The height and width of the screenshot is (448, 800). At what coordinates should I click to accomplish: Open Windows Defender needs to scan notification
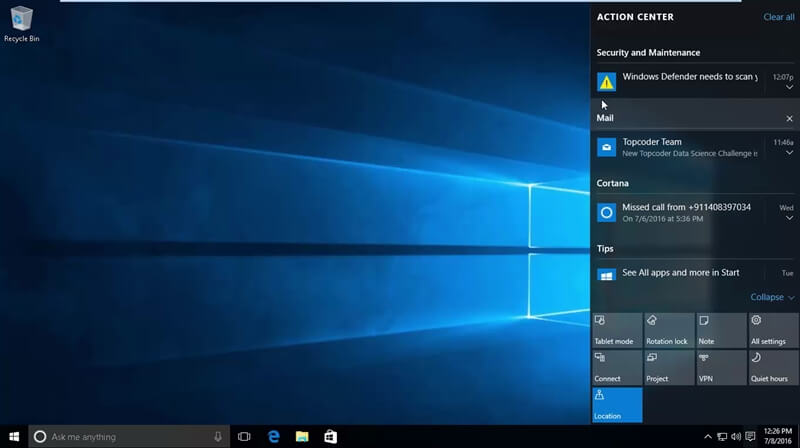pos(695,82)
